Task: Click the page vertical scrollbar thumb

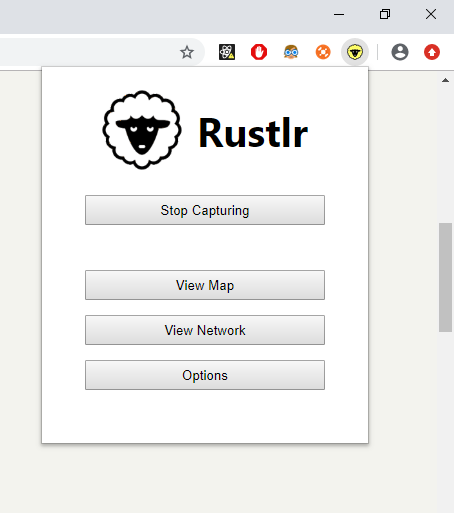Action: [x=445, y=277]
